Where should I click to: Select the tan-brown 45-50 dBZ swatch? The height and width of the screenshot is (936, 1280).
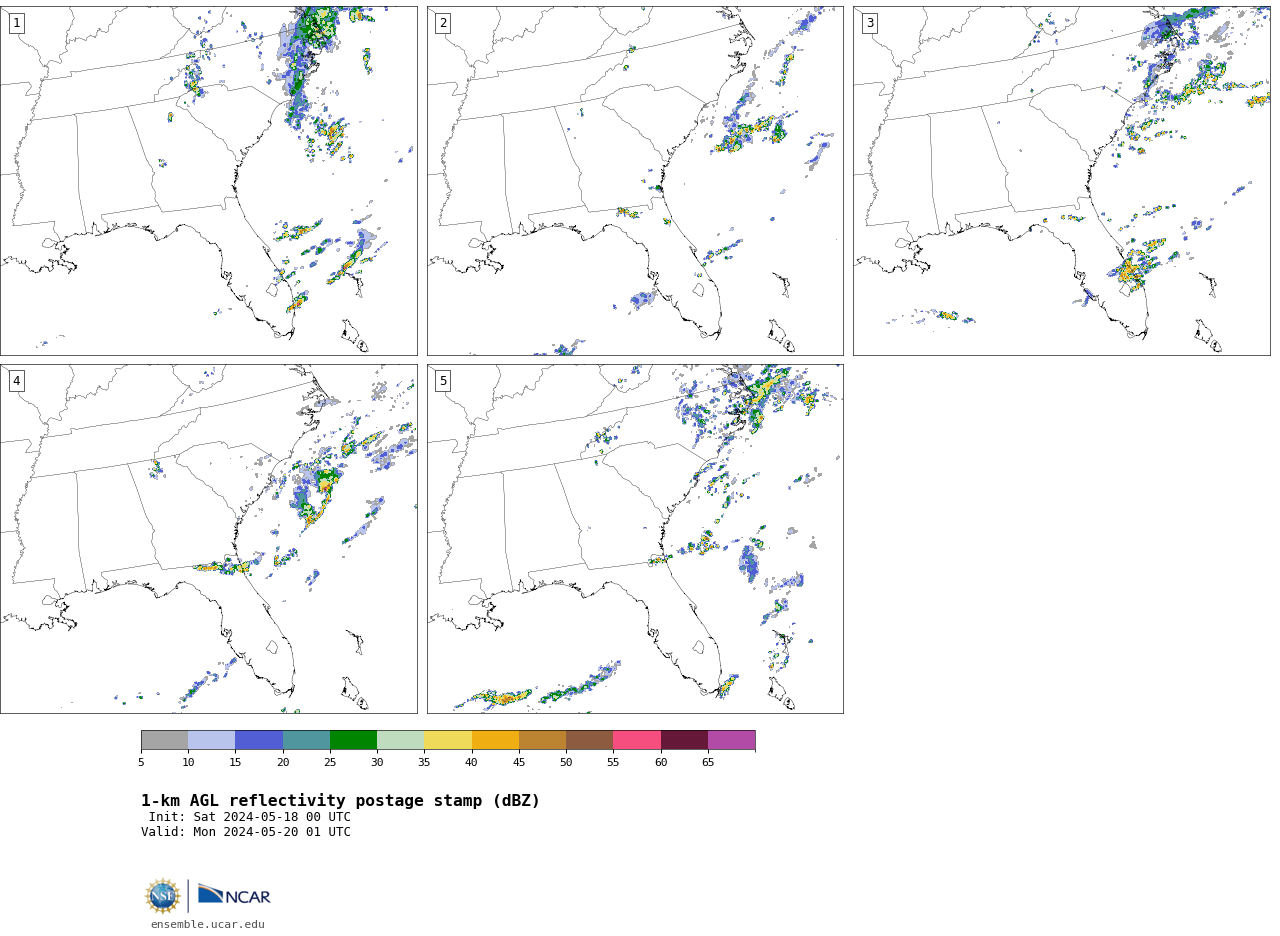[x=543, y=740]
